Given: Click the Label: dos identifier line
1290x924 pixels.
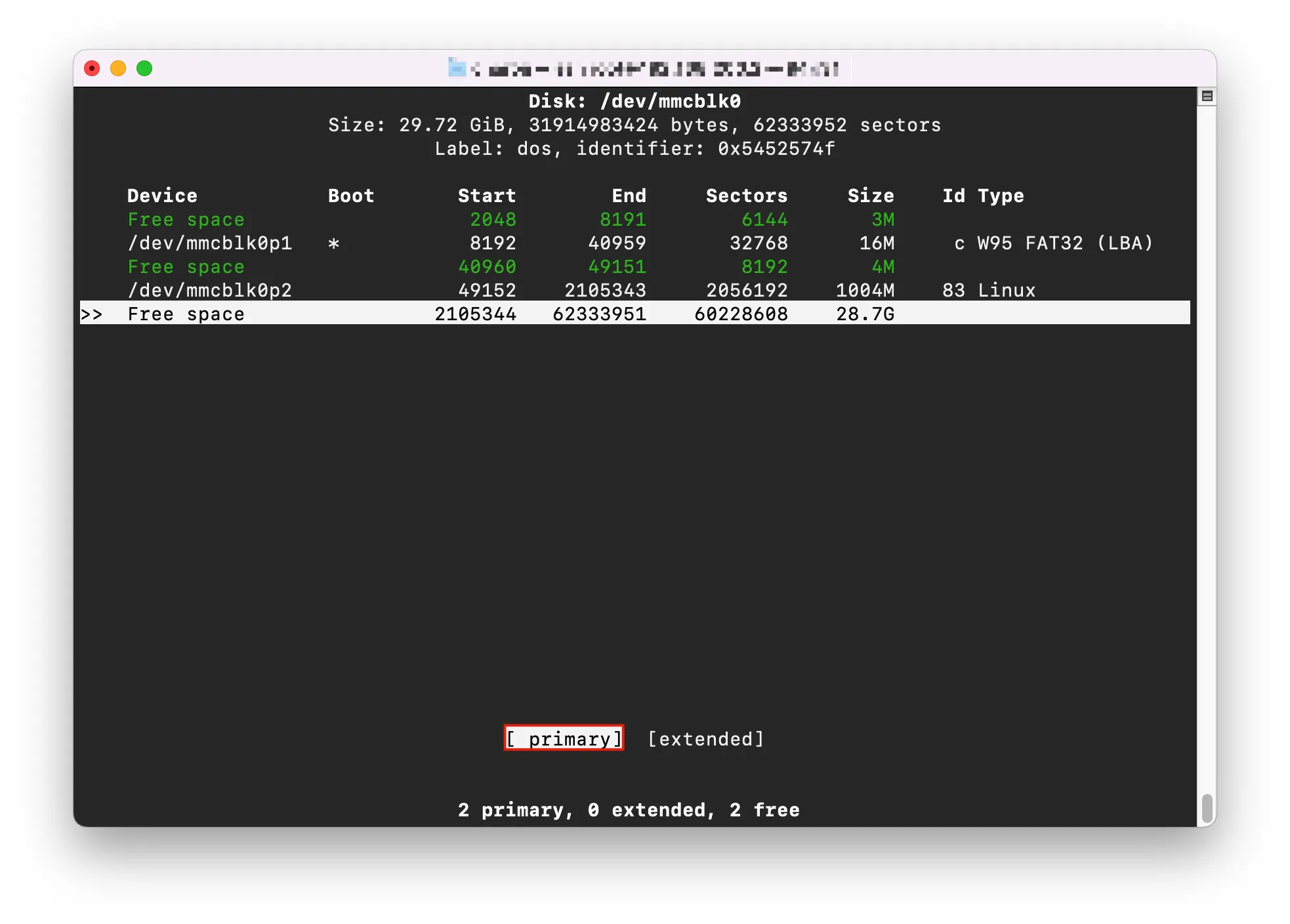Looking at the screenshot, I should click(x=635, y=148).
